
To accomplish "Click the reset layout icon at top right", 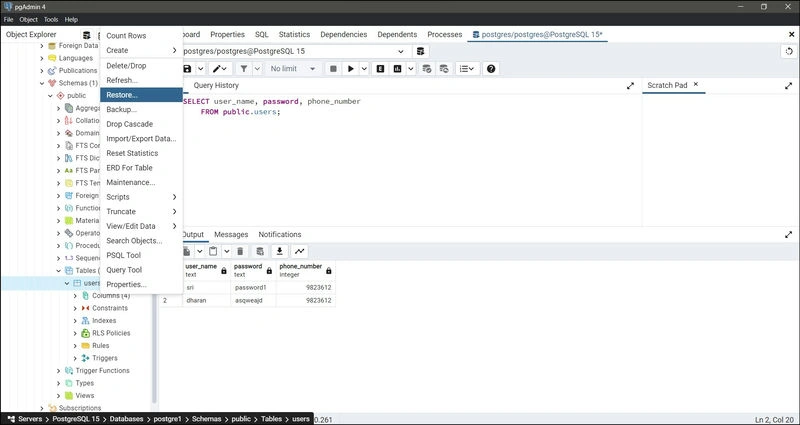I will (789, 52).
